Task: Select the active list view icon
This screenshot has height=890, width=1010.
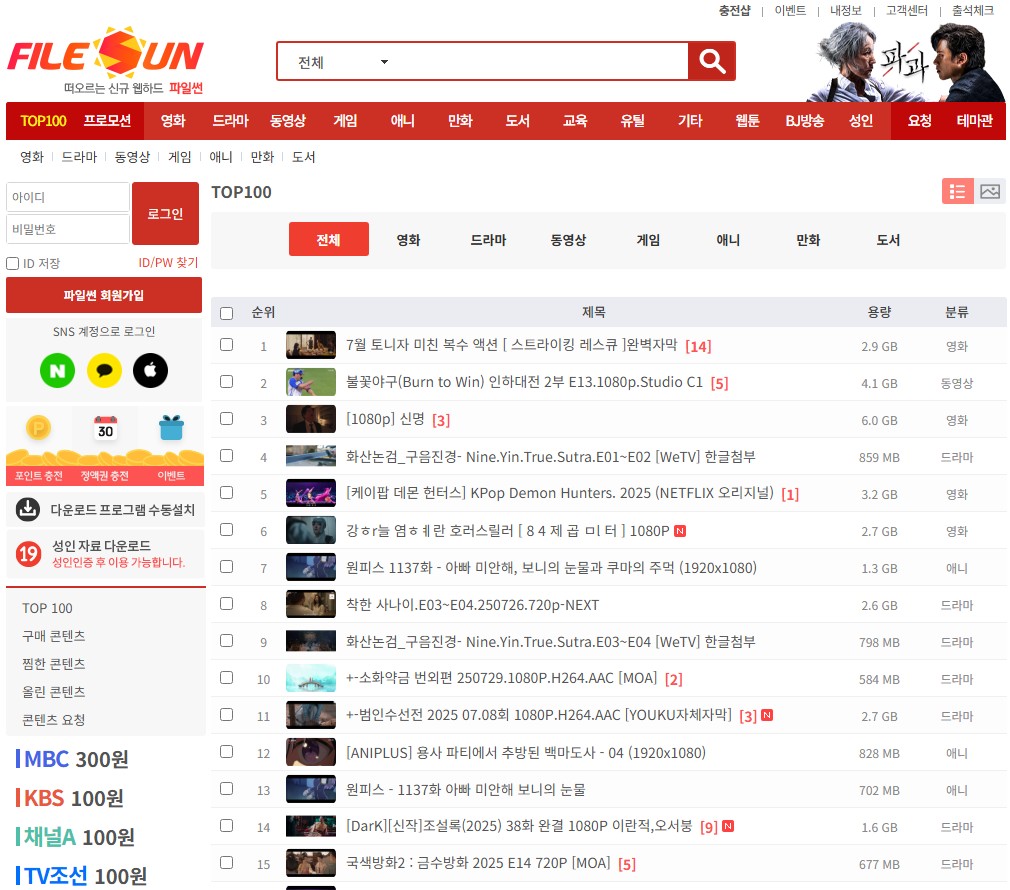Action: pyautogui.click(x=958, y=191)
